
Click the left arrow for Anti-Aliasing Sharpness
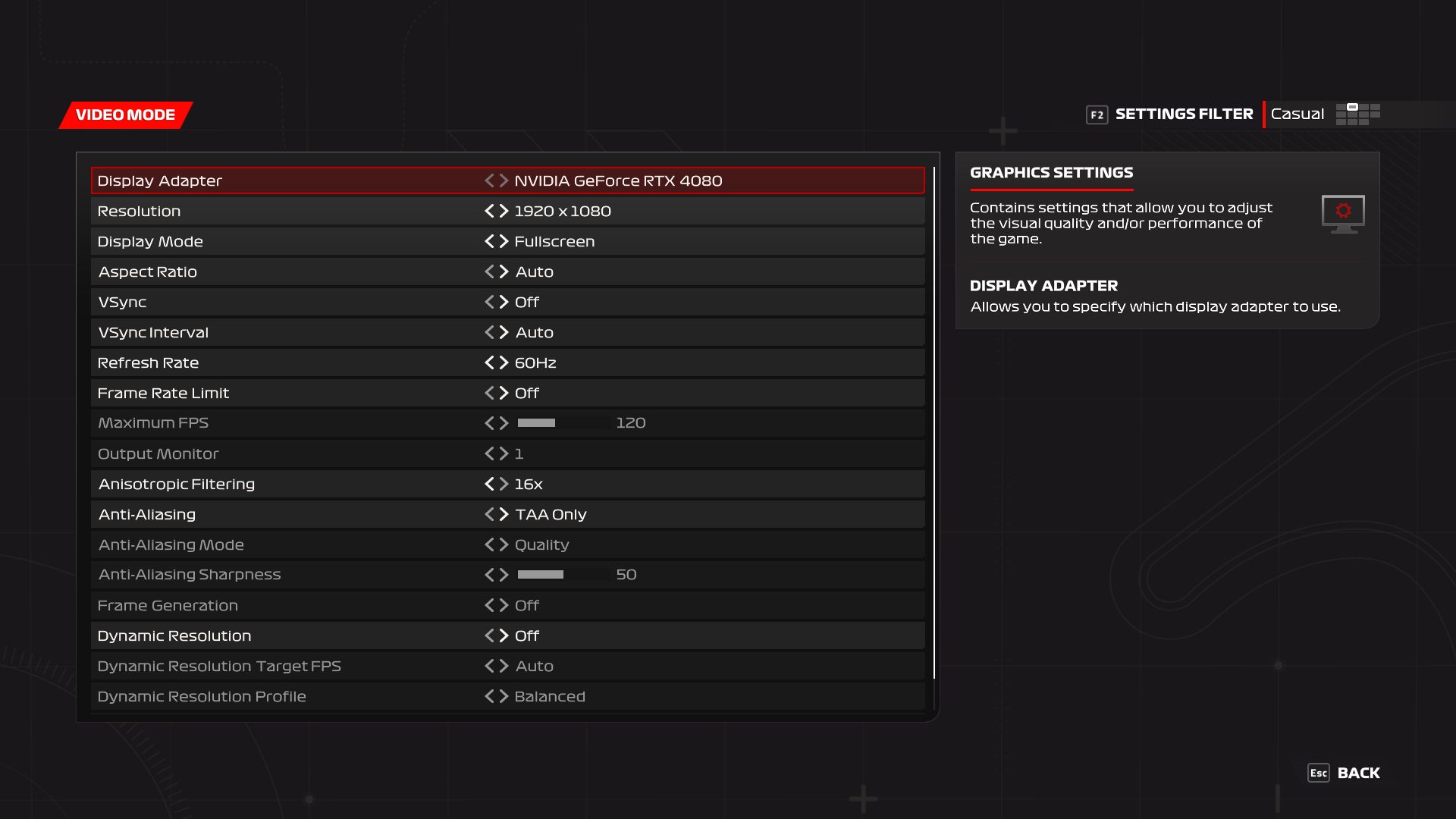click(x=489, y=575)
